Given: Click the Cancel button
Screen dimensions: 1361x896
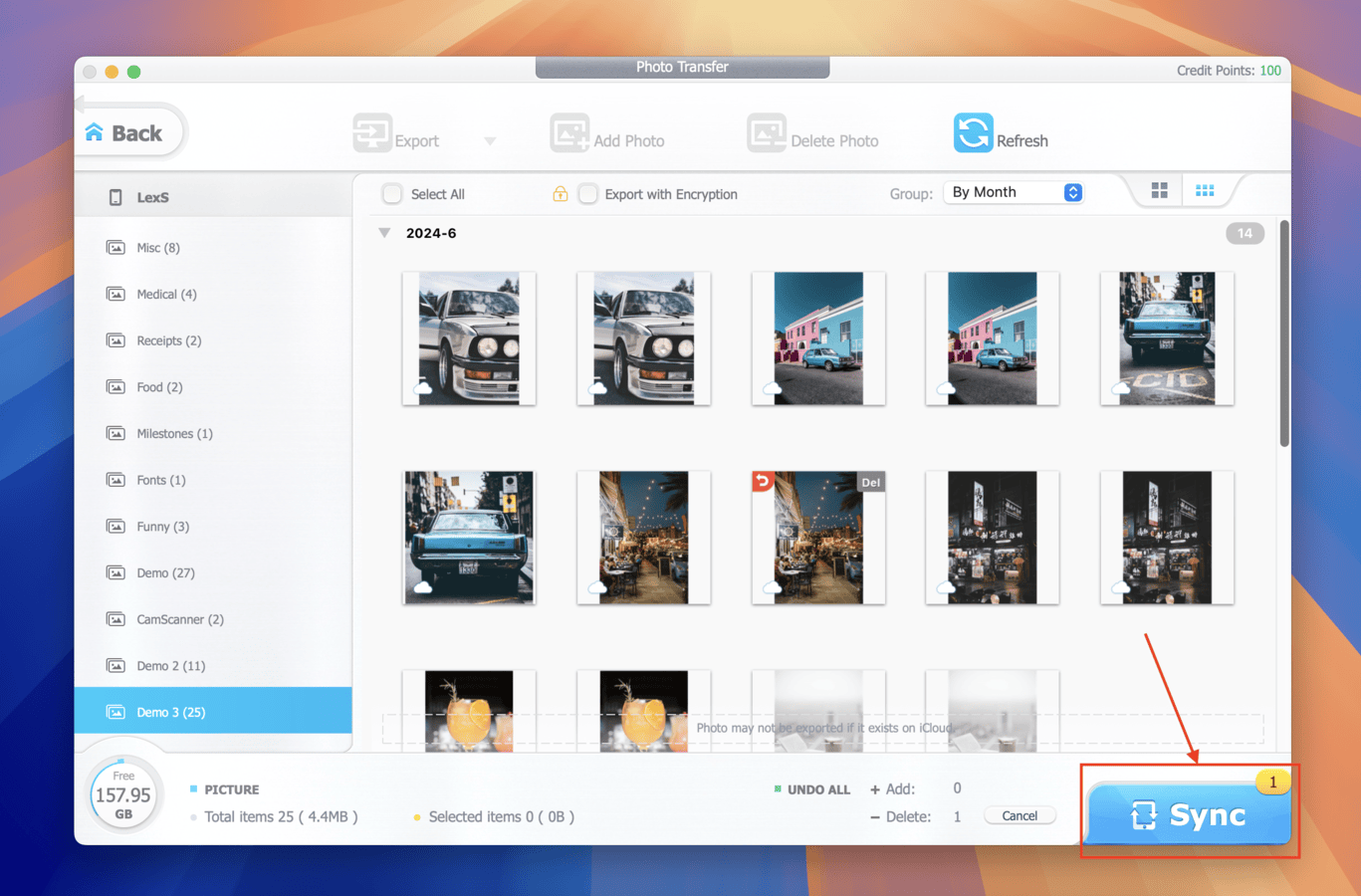Looking at the screenshot, I should tap(1020, 815).
